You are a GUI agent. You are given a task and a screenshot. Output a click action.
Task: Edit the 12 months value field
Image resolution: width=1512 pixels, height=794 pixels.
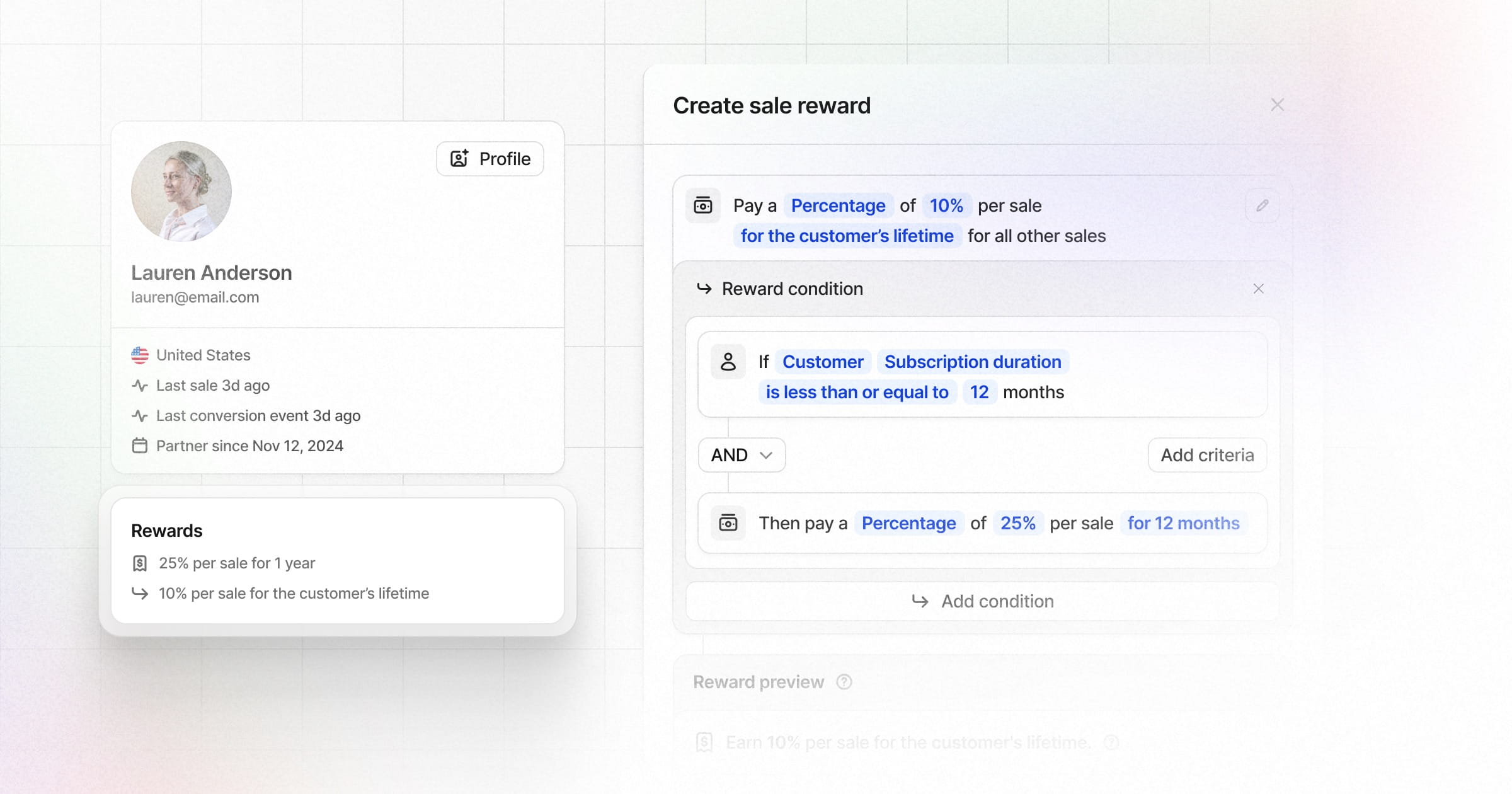979,392
